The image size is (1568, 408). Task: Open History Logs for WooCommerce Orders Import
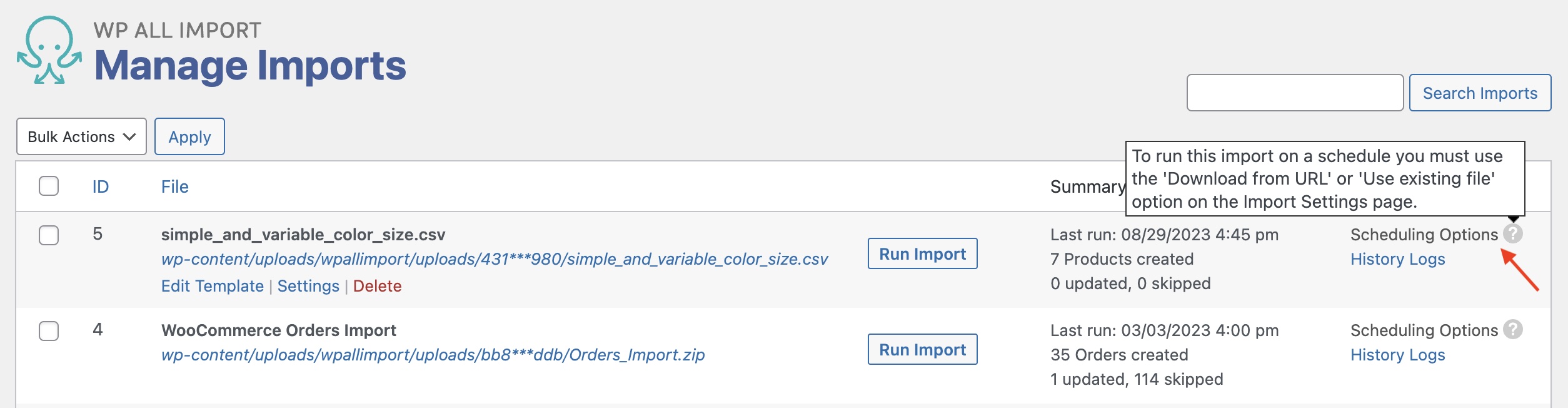pos(1397,355)
